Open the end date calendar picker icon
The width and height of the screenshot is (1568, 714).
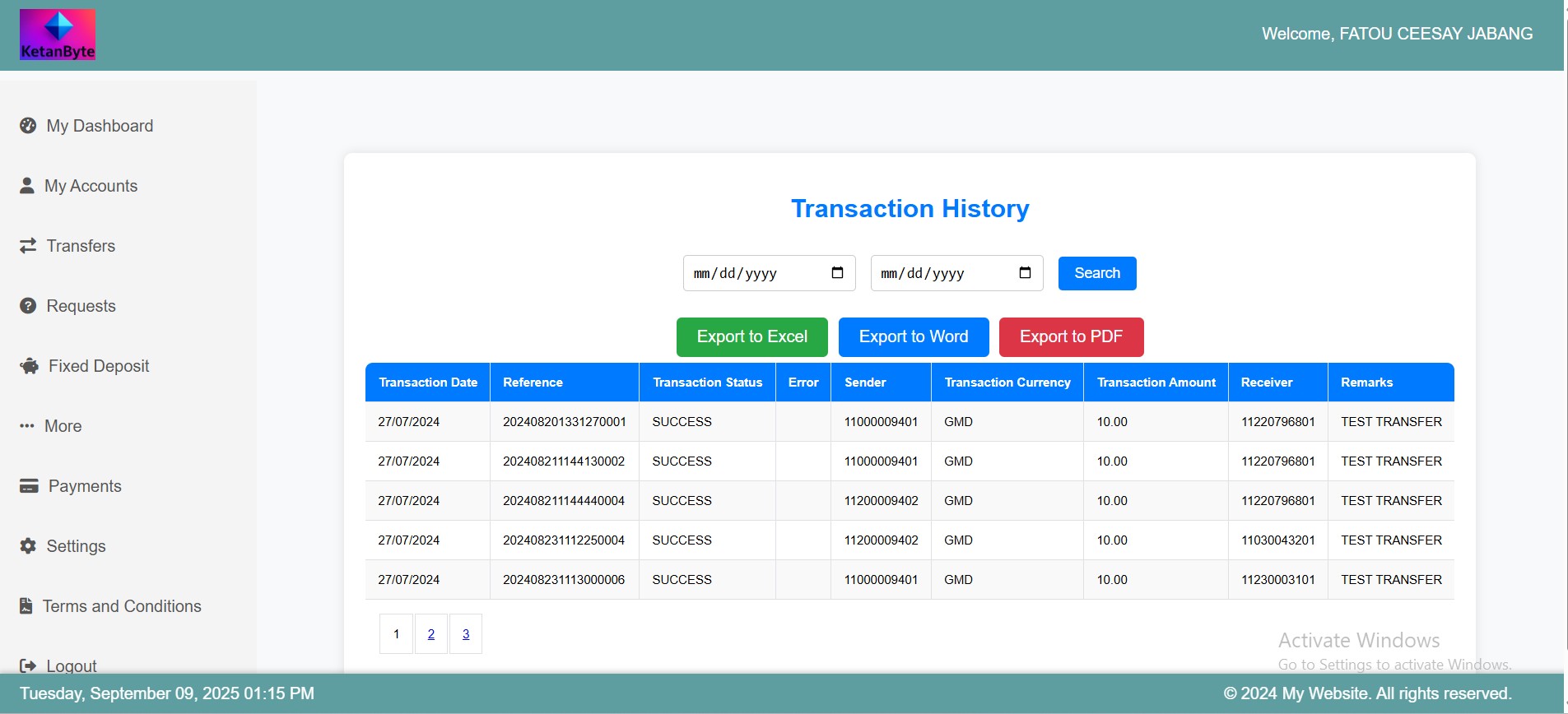pyautogui.click(x=1026, y=273)
